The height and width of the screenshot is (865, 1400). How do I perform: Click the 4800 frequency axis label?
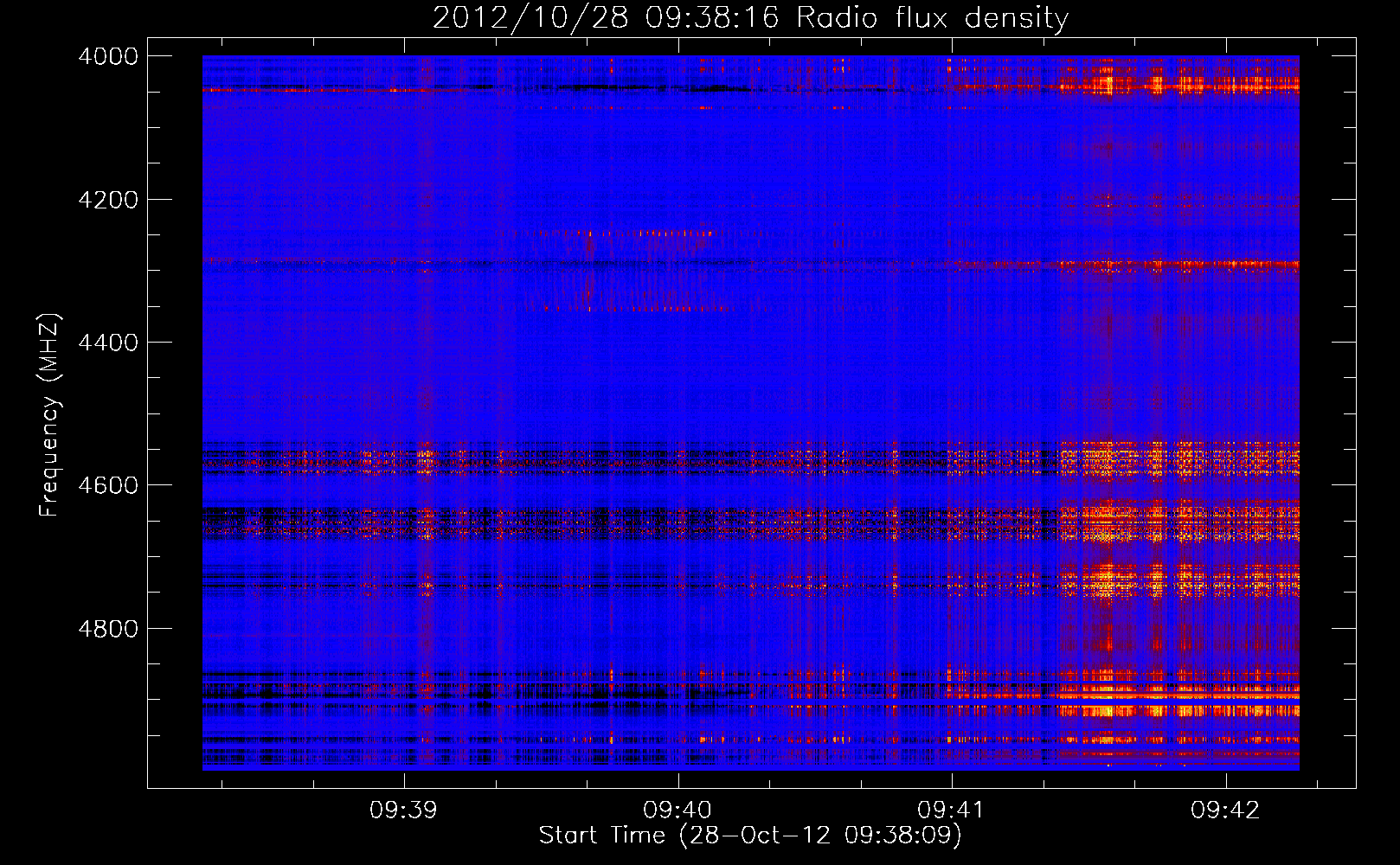tap(108, 629)
